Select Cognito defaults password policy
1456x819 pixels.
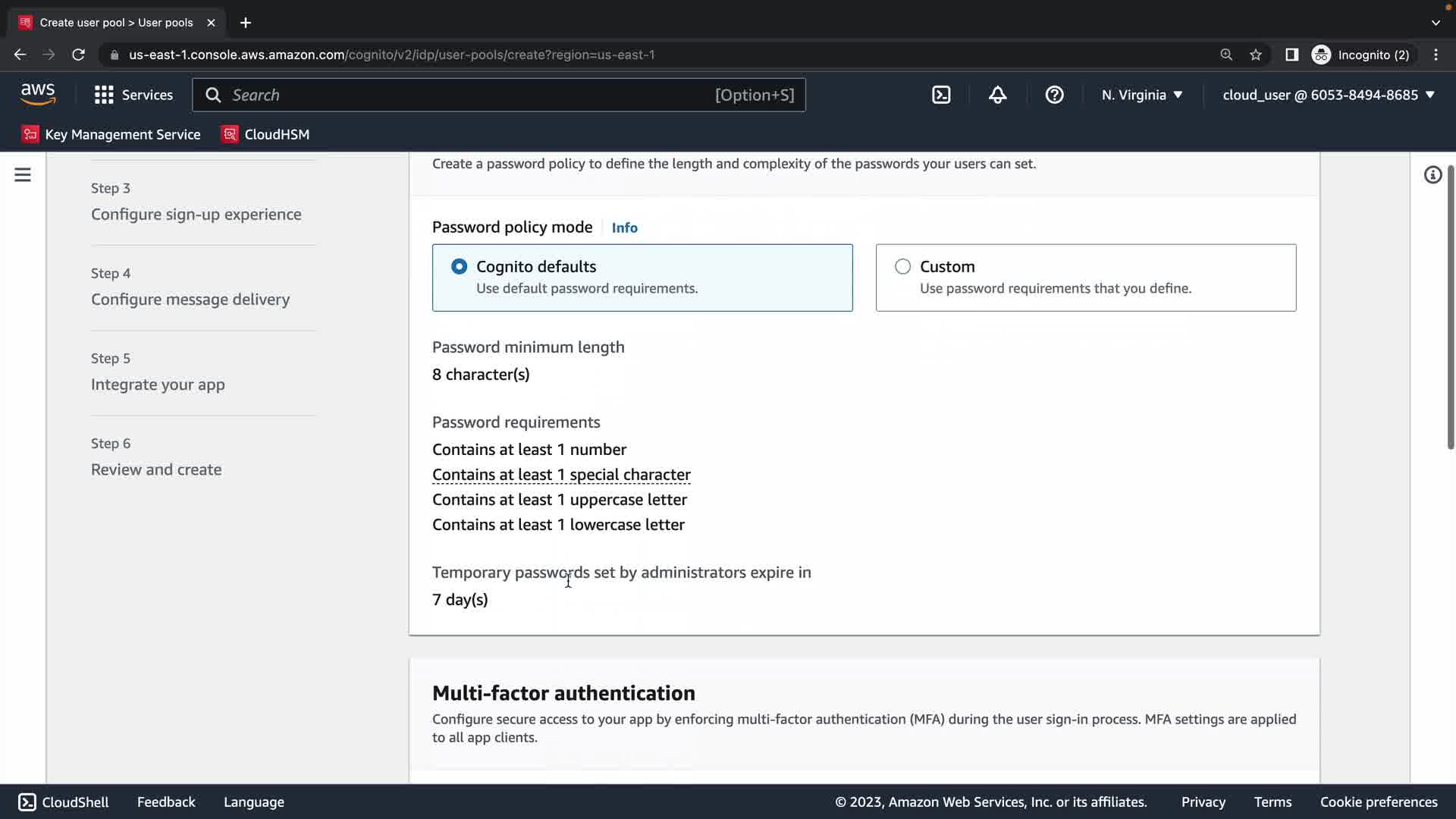click(459, 267)
